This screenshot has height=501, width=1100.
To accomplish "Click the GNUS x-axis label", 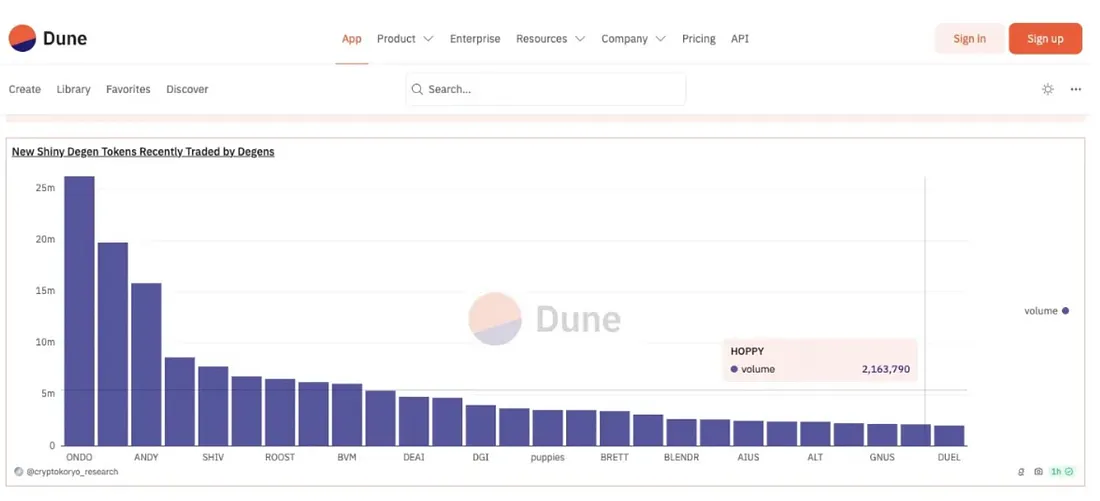I will [882, 457].
